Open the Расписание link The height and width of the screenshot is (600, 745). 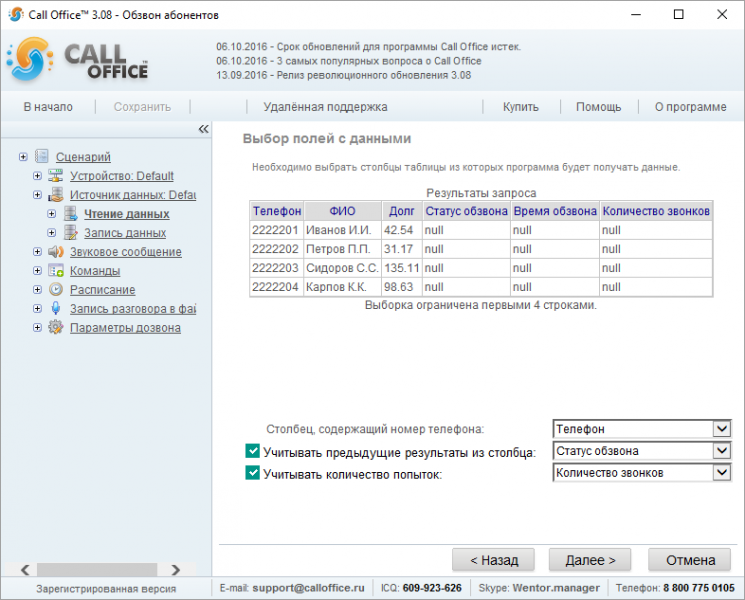point(103,290)
